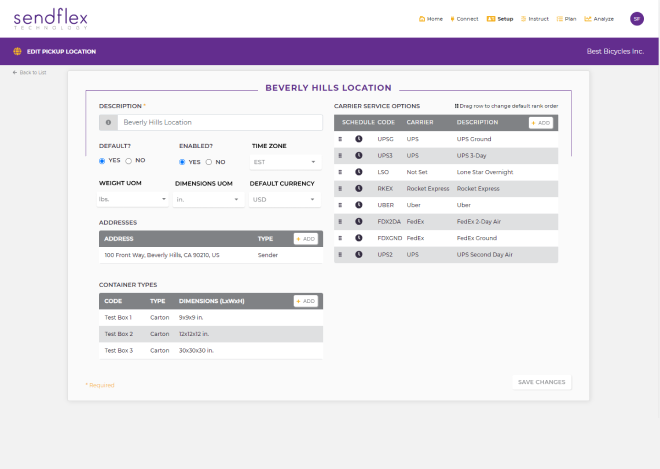Open the Connect menu
The image size is (660, 469).
tap(465, 18)
